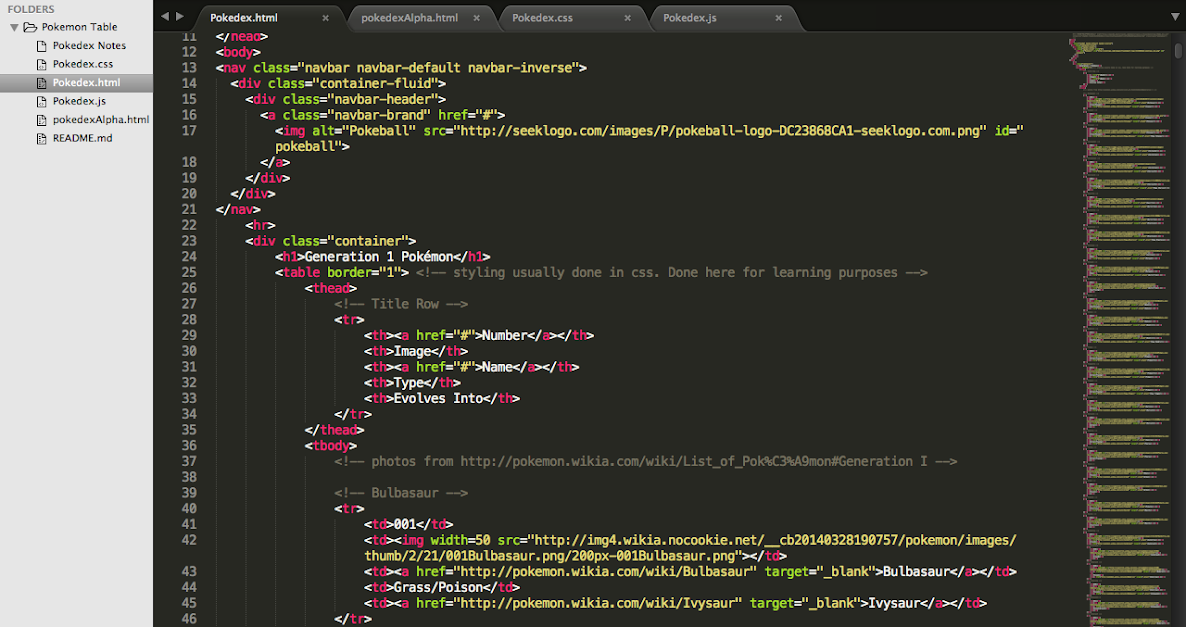Viewport: 1186px width, 627px height.
Task: Close the Pokedex.css tab
Action: point(627,18)
